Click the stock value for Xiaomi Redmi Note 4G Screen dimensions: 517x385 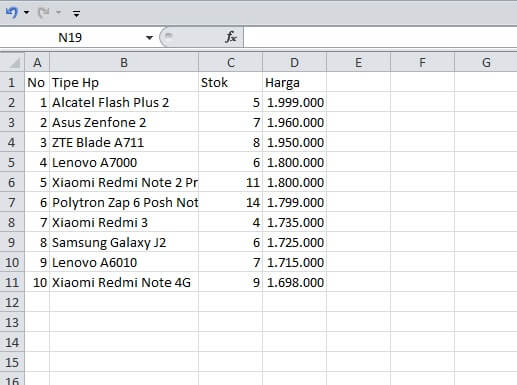pyautogui.click(x=230, y=282)
